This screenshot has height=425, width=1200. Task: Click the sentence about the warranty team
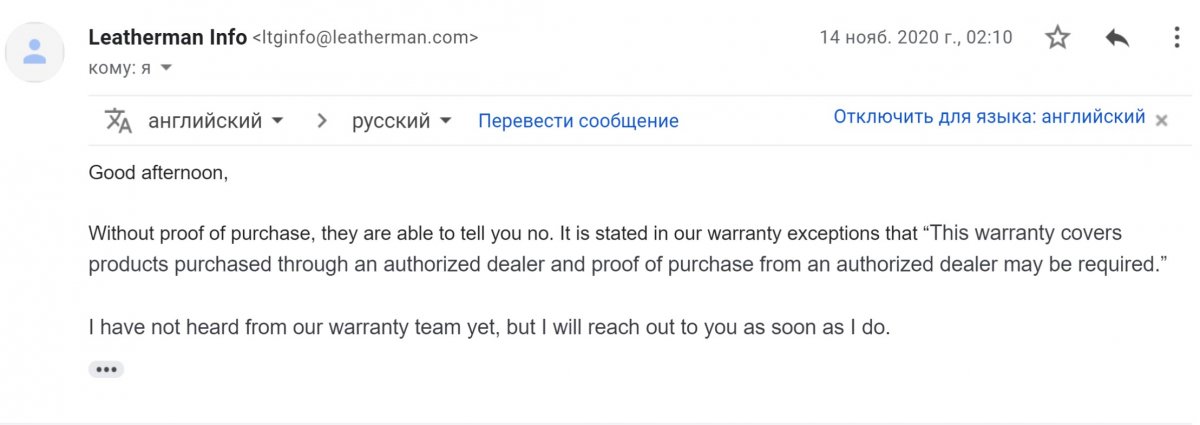488,327
